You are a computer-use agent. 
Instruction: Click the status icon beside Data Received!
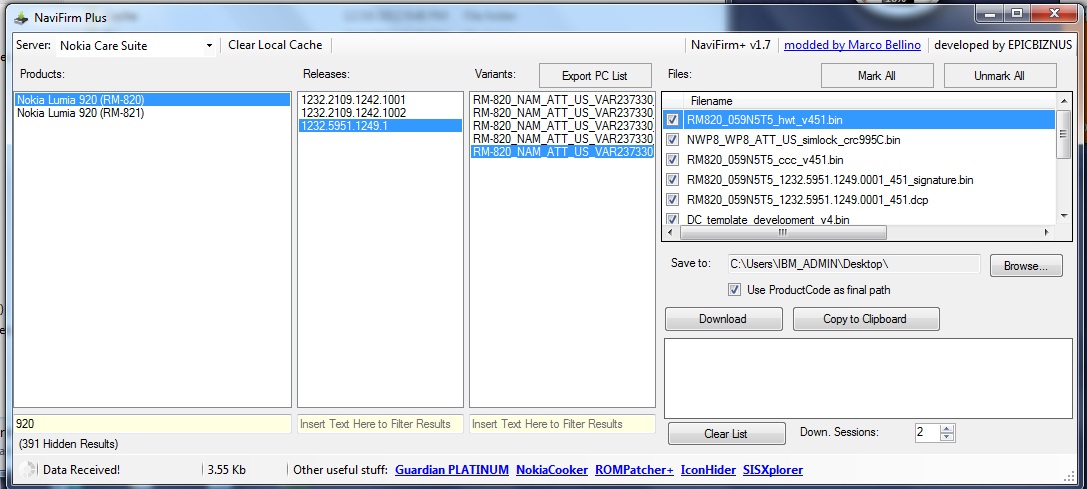[x=28, y=470]
